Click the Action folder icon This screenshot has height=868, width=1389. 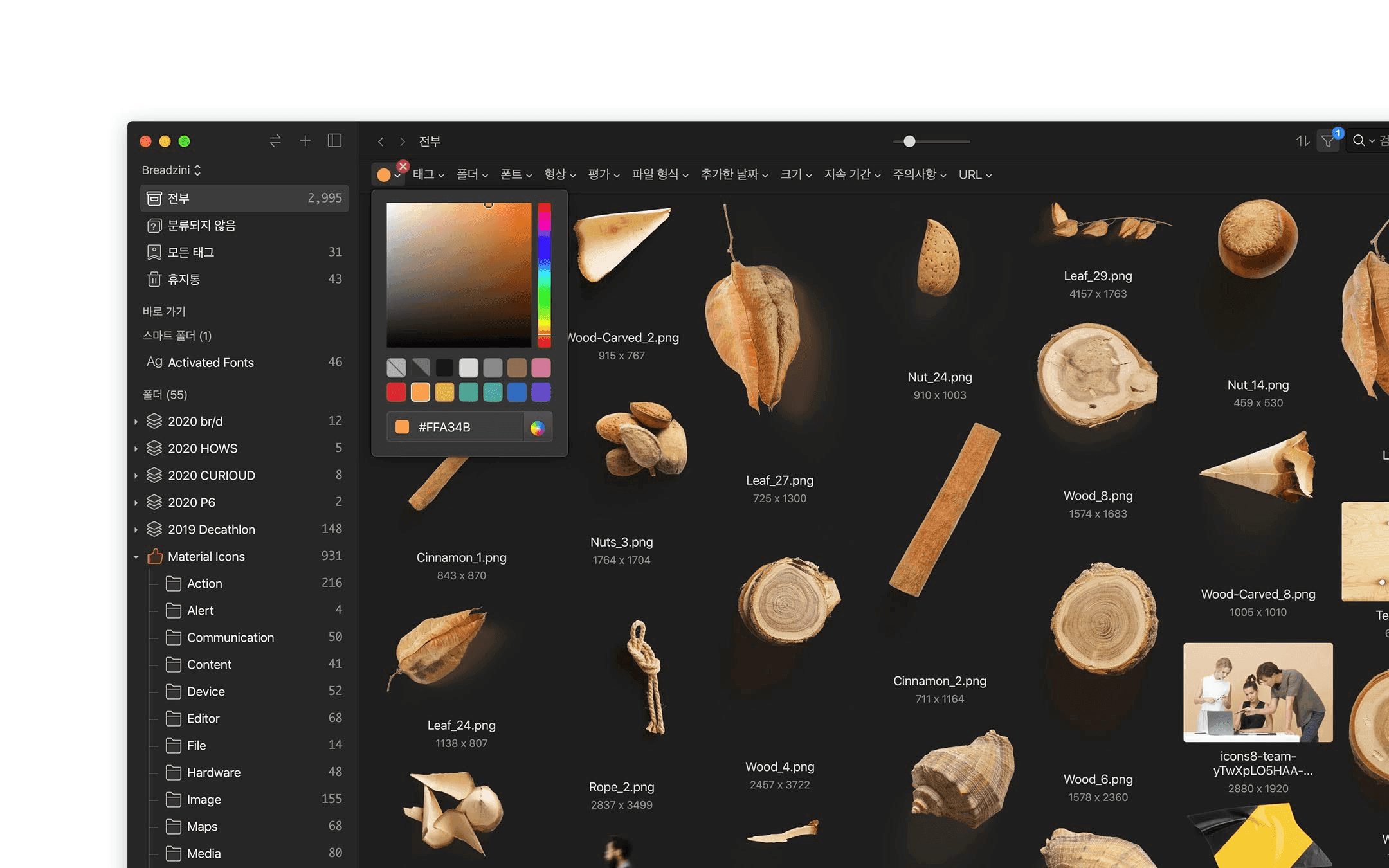pyautogui.click(x=173, y=583)
